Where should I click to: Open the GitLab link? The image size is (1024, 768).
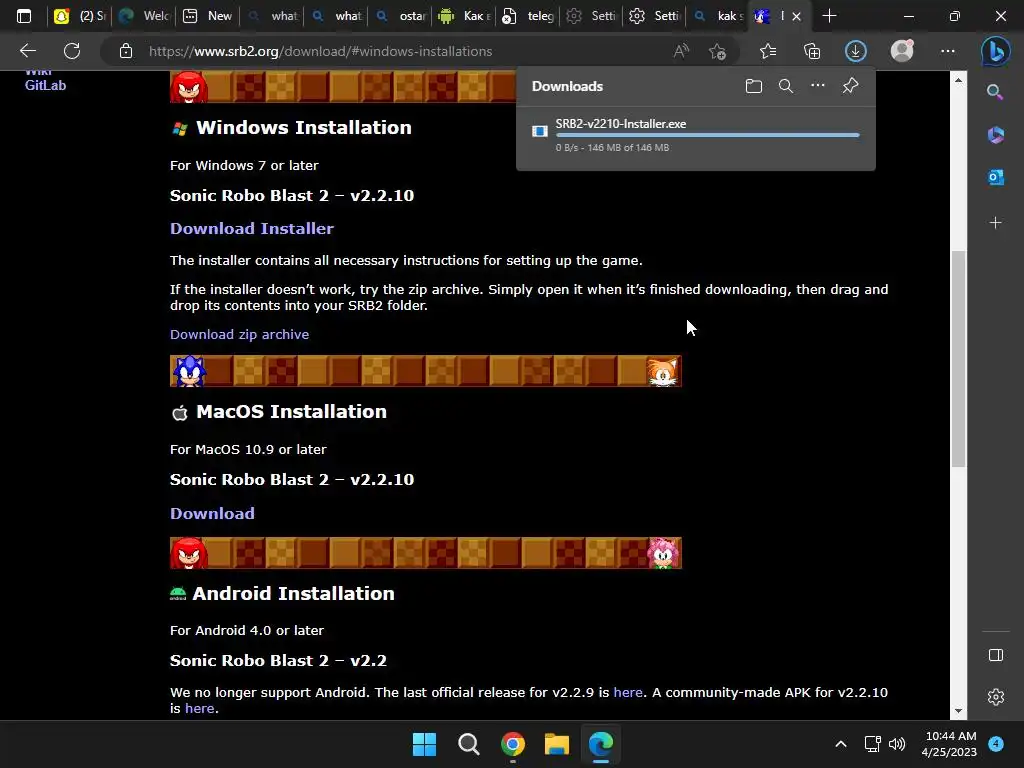coord(45,85)
